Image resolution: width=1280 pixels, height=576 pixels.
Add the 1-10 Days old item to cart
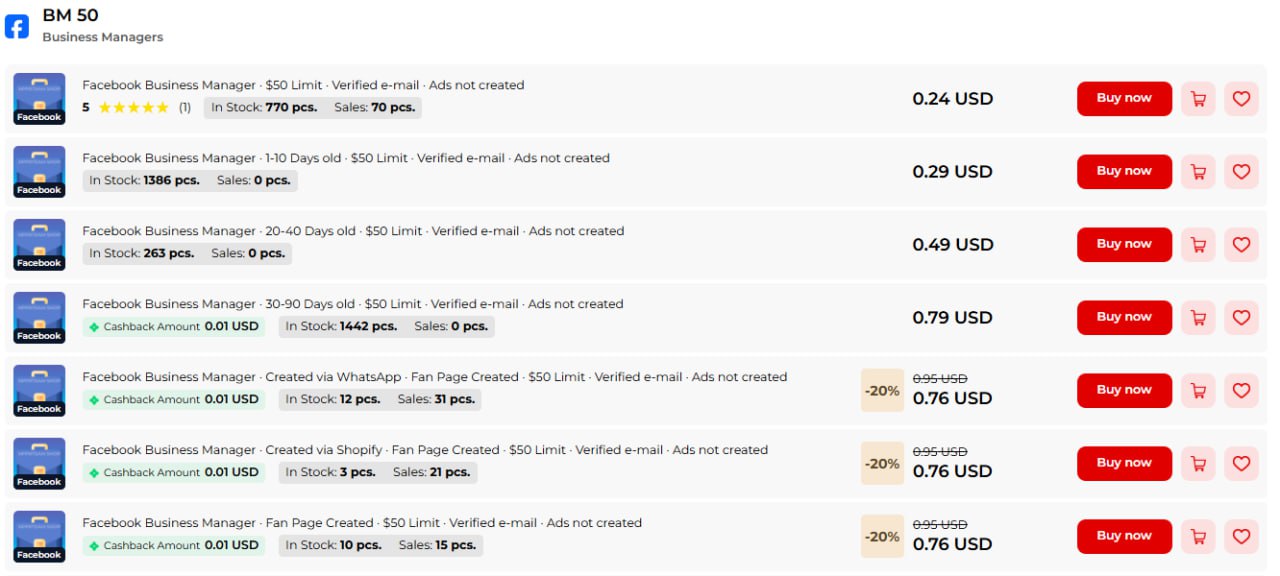[1198, 172]
